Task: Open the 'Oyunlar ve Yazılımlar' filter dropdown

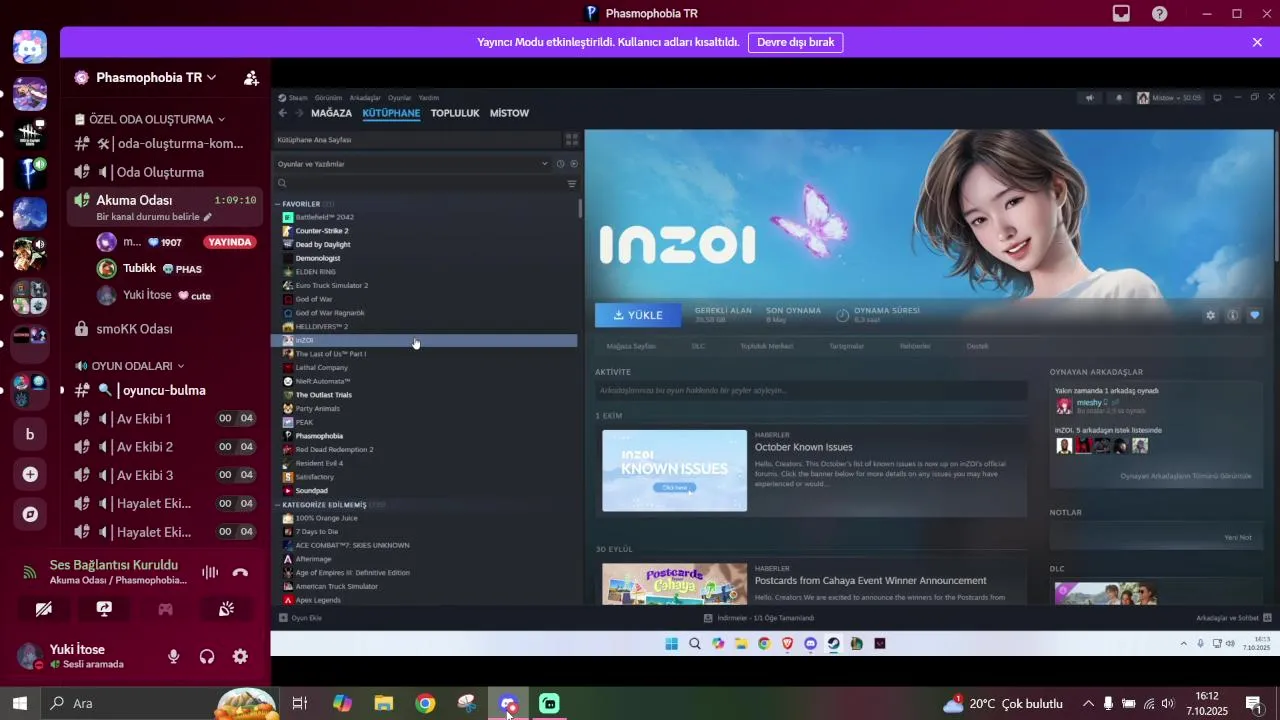Action: (x=413, y=164)
